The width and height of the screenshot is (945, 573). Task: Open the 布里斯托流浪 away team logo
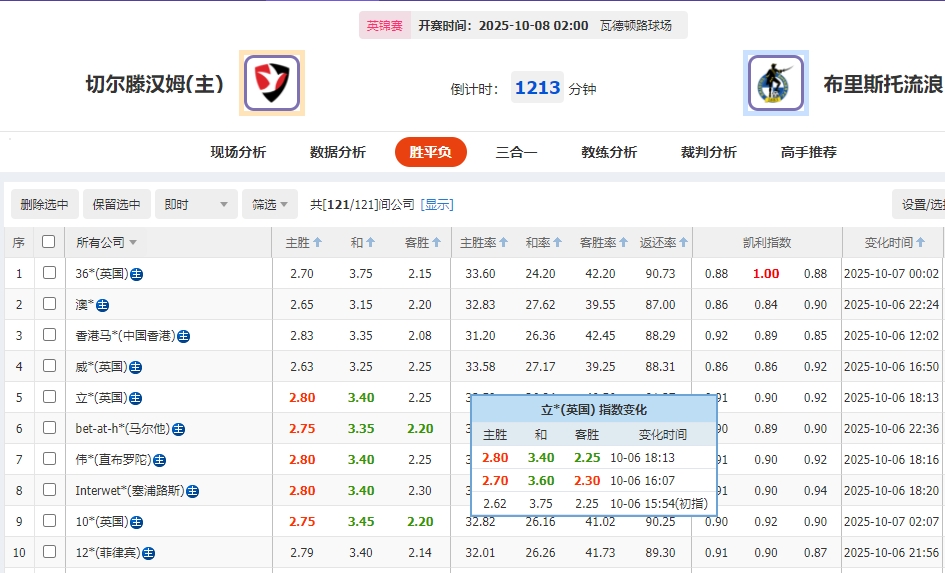(776, 83)
